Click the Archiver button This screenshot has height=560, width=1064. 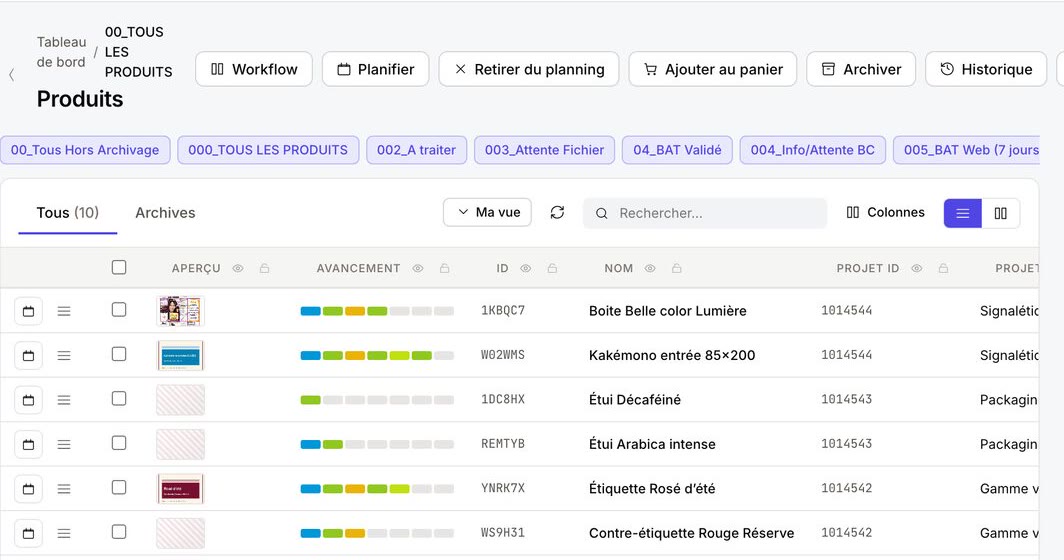coord(861,69)
